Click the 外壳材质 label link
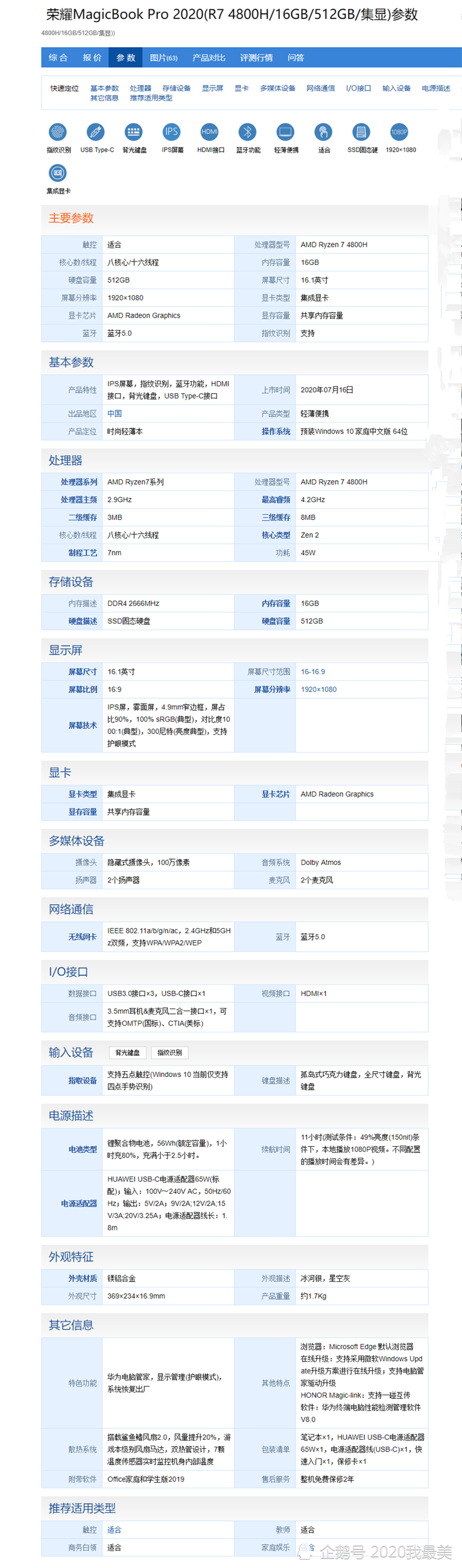 pyautogui.click(x=82, y=1278)
